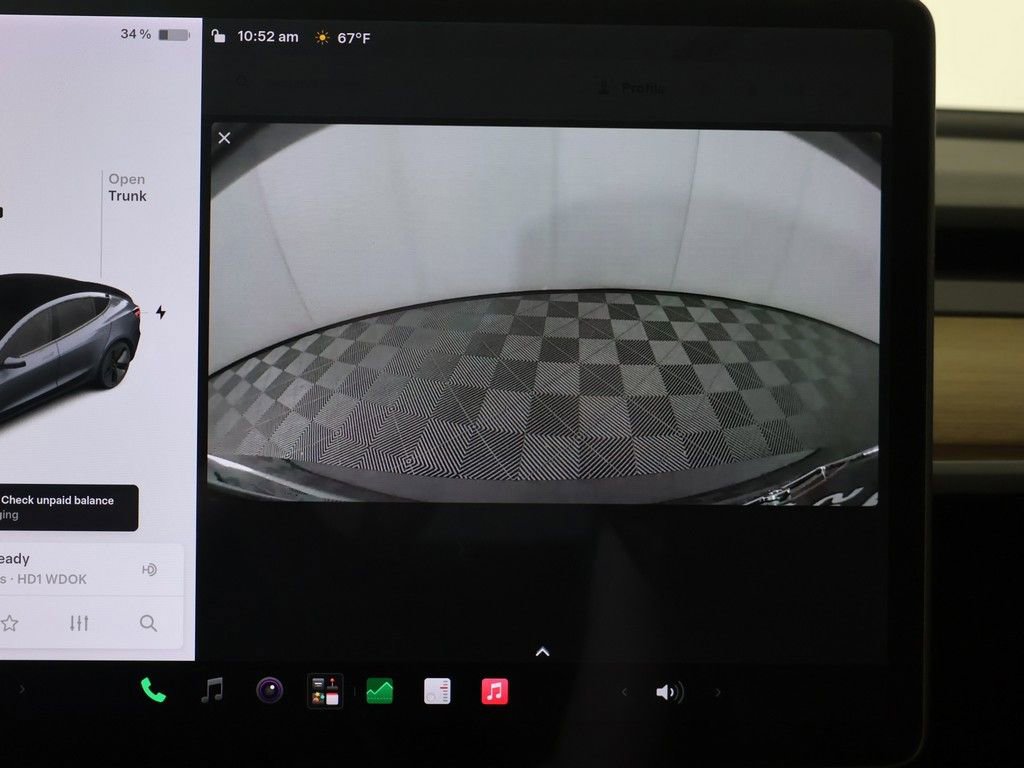Open the music note media app
Image resolution: width=1024 pixels, height=768 pixels.
212,690
